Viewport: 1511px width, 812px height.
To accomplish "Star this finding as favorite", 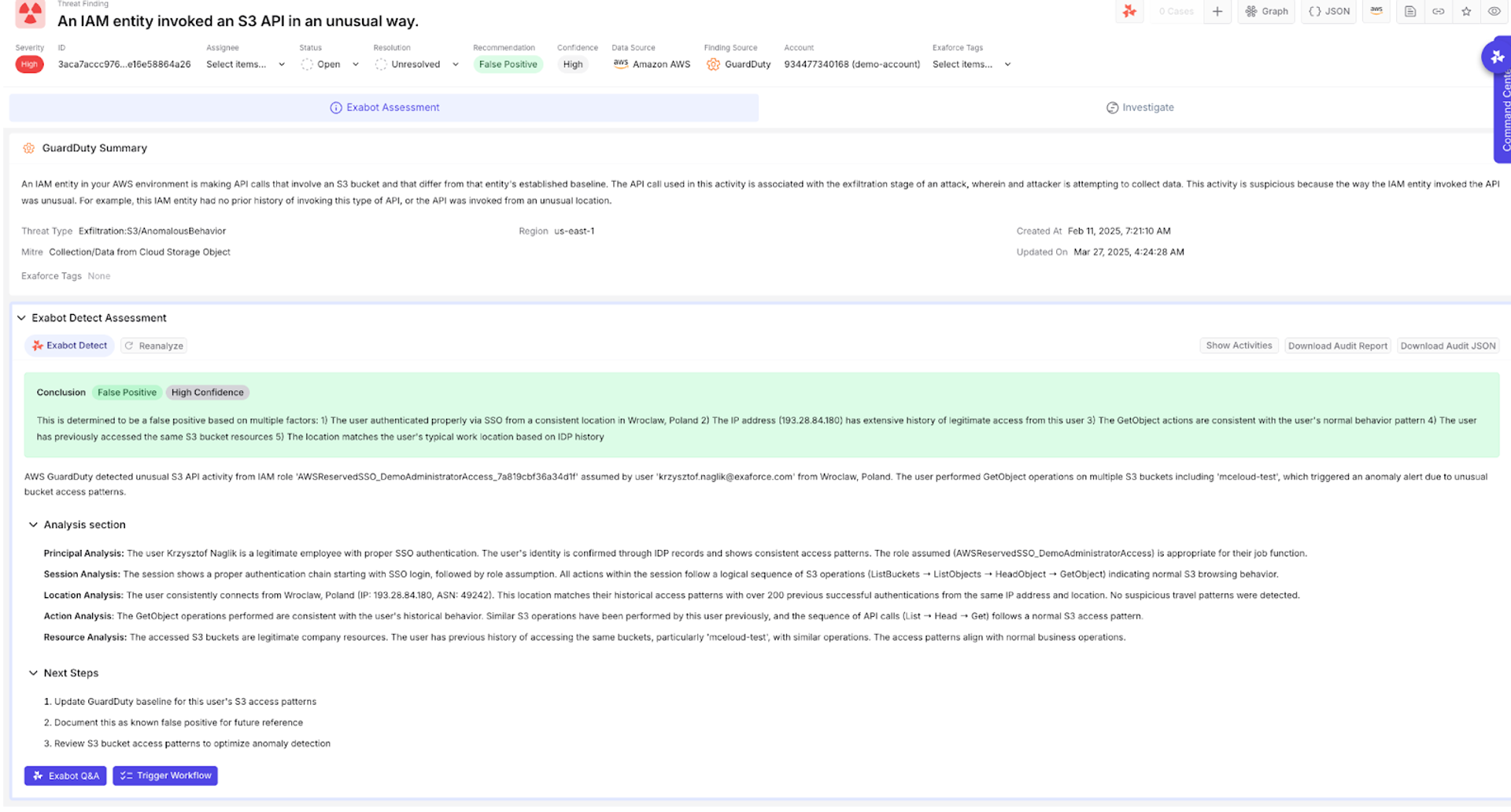I will (x=1466, y=12).
